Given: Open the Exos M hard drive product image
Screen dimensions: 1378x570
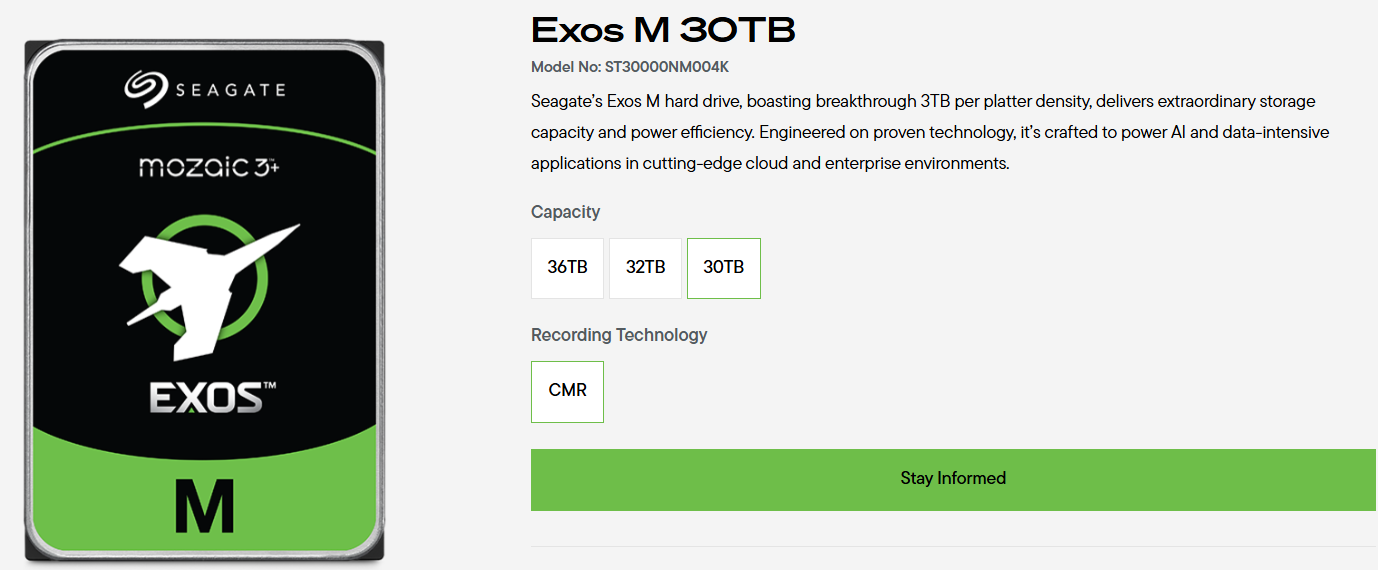Looking at the screenshot, I should point(205,300).
